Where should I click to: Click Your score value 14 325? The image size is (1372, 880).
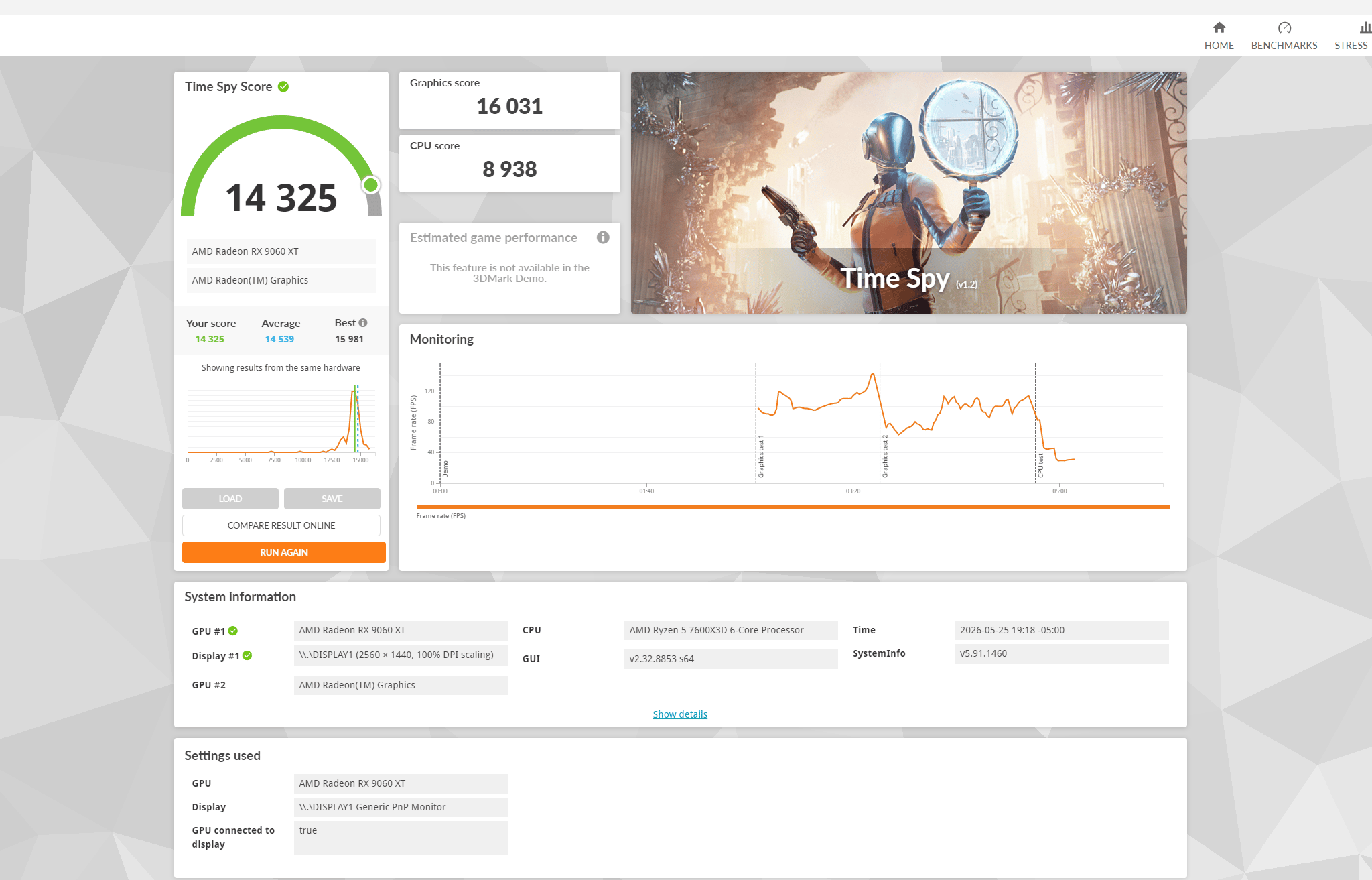[x=210, y=339]
